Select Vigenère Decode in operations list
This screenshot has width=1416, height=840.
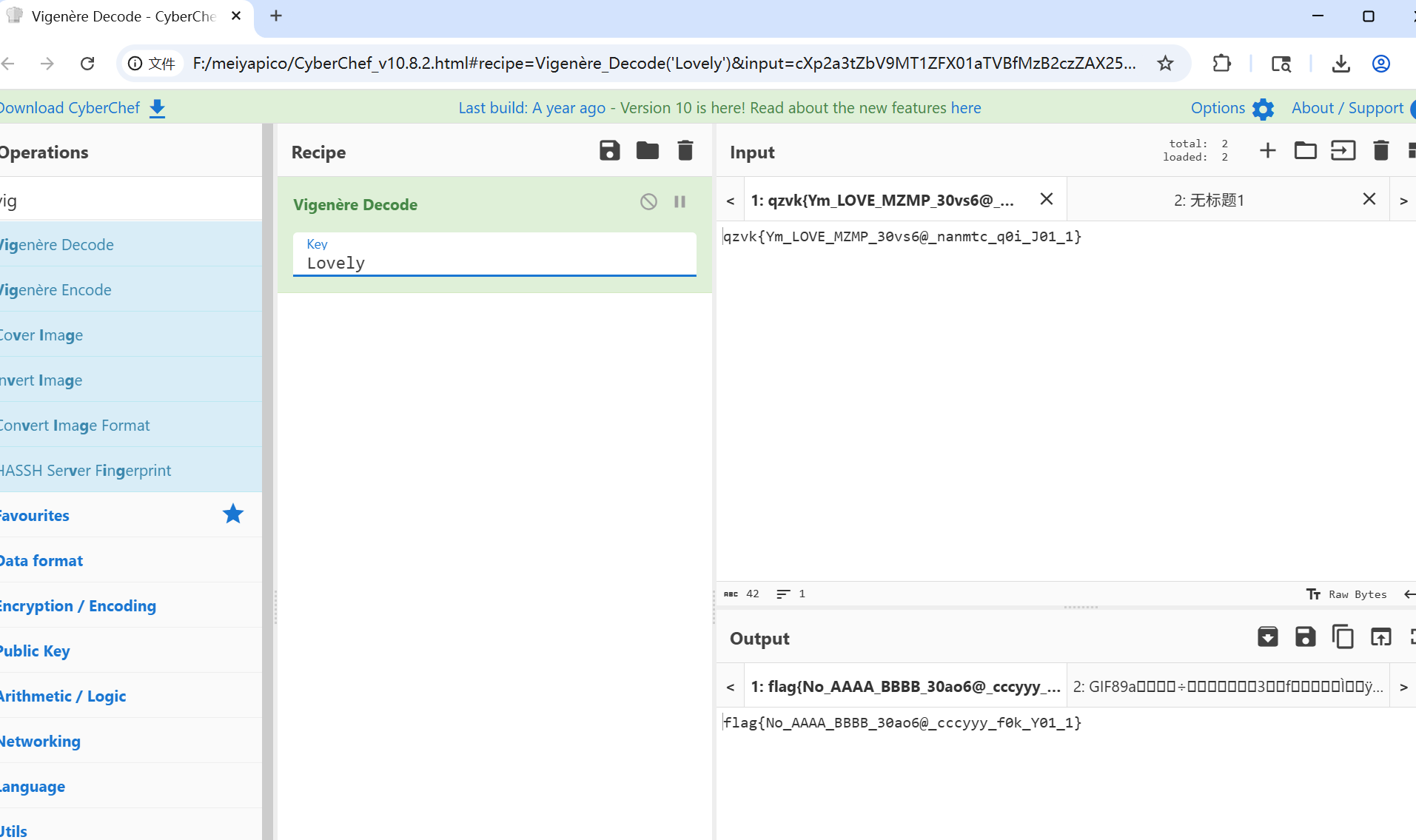[131, 244]
